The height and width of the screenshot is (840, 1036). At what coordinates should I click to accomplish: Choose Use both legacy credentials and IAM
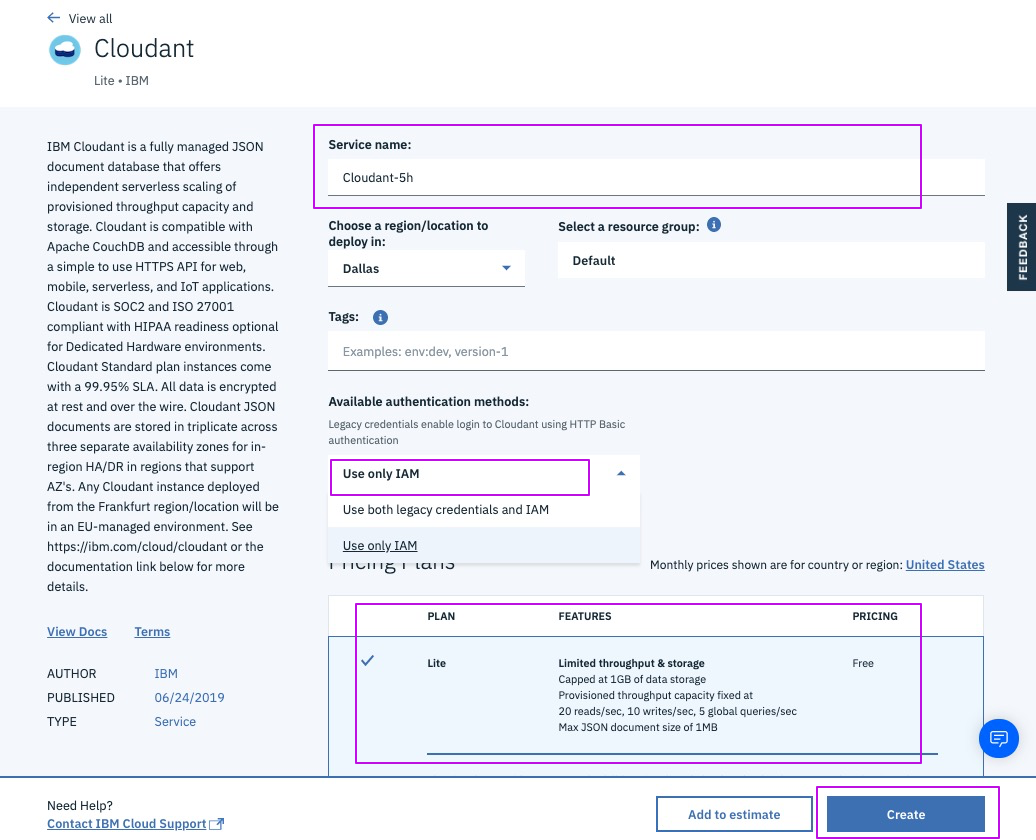pos(484,510)
